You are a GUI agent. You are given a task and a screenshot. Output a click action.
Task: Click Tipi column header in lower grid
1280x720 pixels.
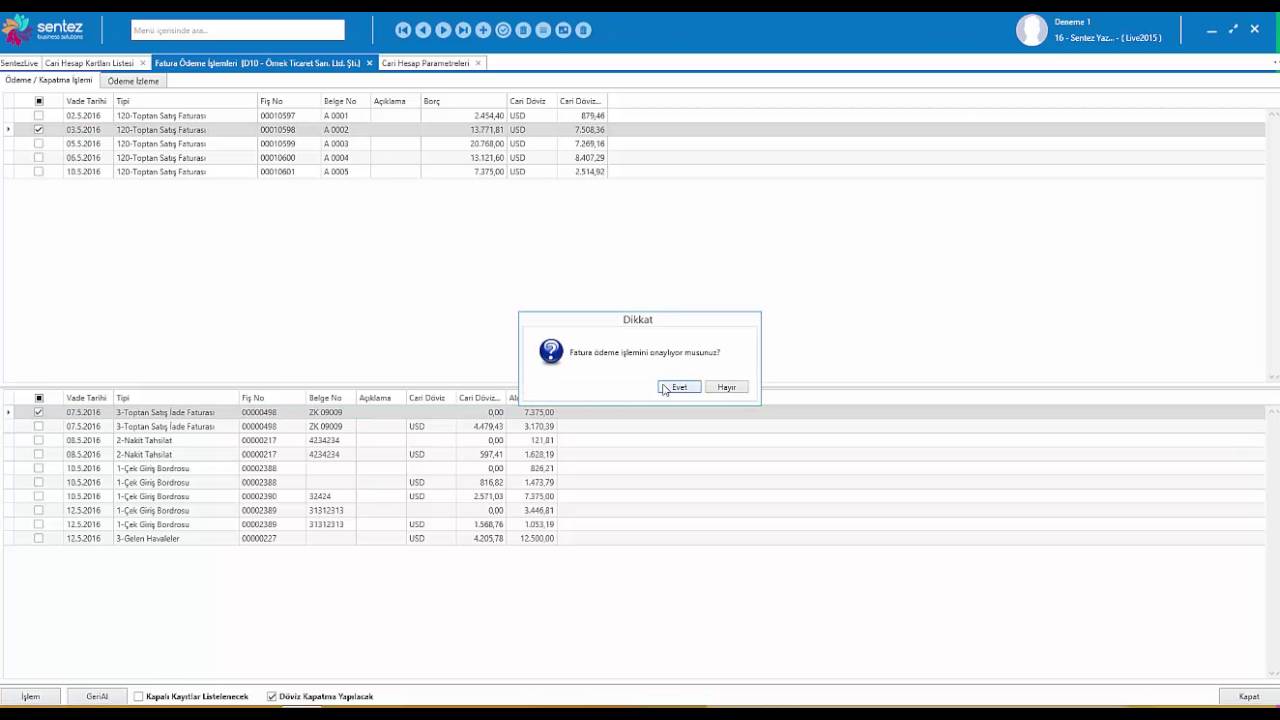pyautogui.click(x=175, y=398)
